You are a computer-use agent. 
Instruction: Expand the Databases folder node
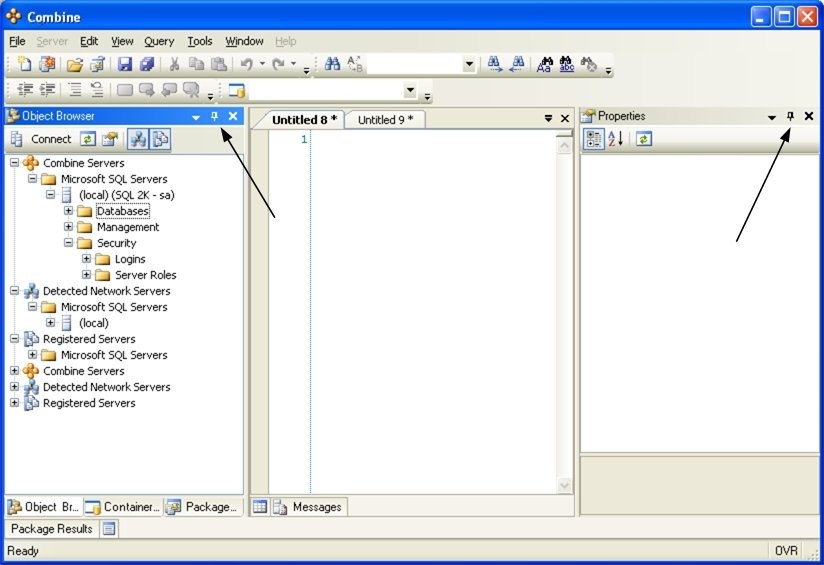point(69,211)
